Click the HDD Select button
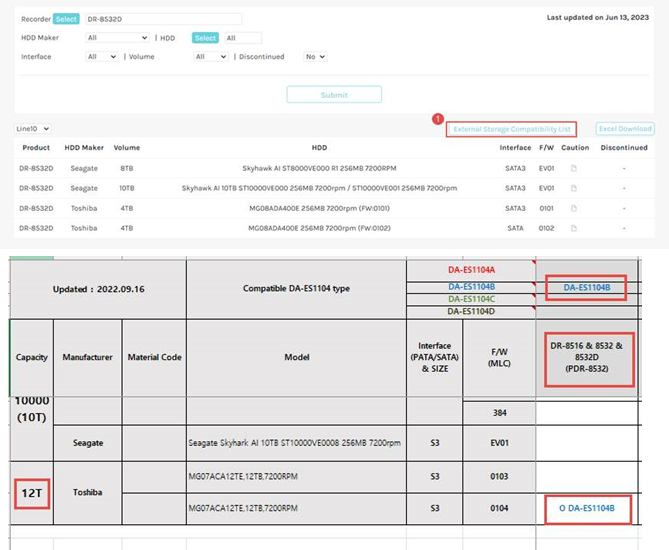Screen dimensions: 669x550 (x=205, y=38)
